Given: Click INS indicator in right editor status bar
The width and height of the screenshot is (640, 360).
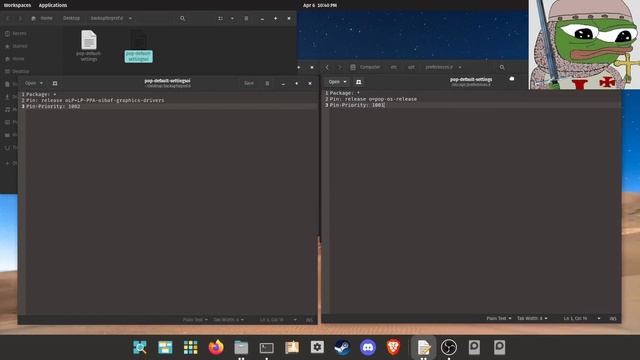Looking at the screenshot, I should pos(613,318).
